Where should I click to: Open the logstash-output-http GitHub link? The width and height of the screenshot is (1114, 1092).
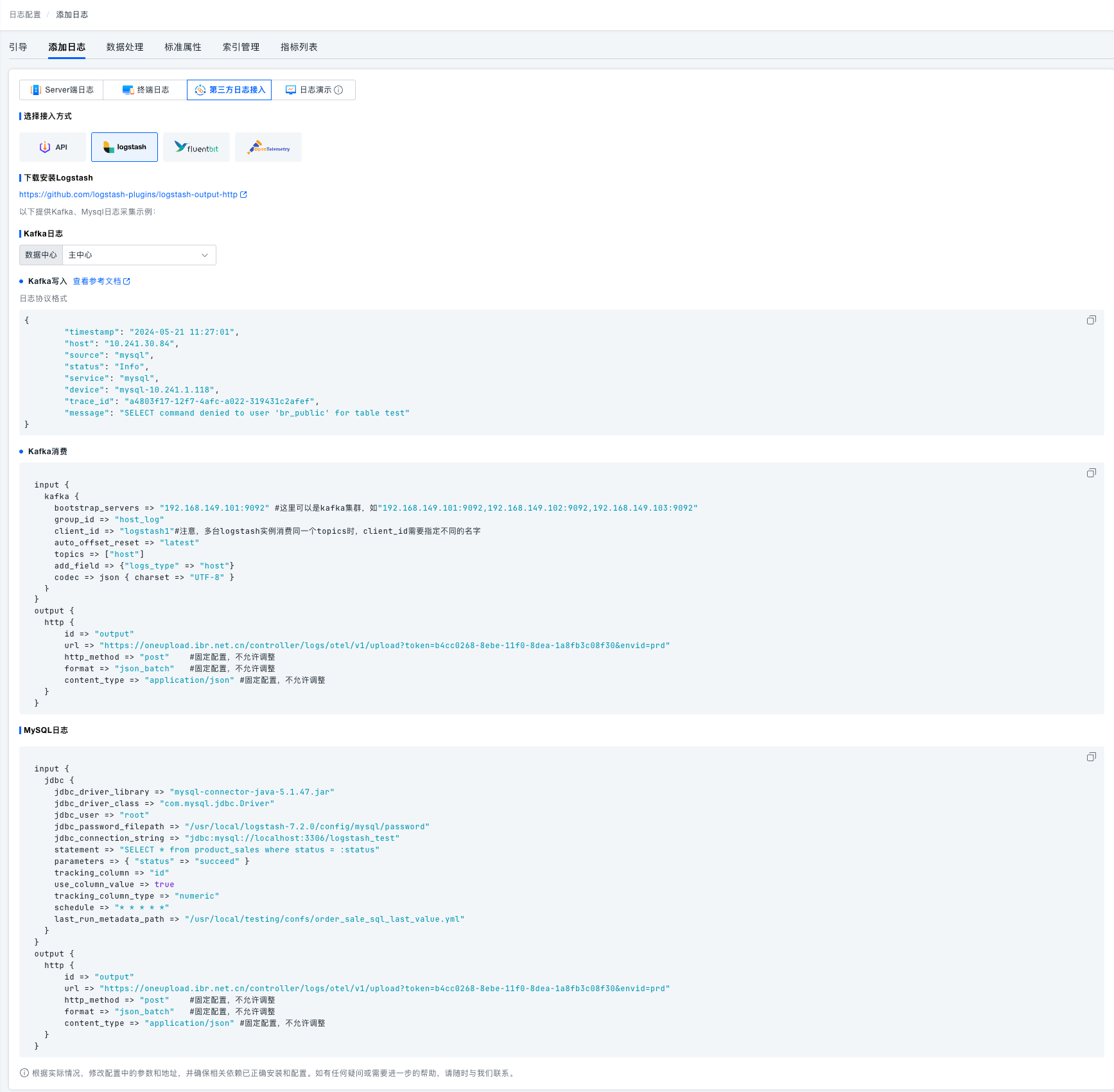tap(132, 195)
